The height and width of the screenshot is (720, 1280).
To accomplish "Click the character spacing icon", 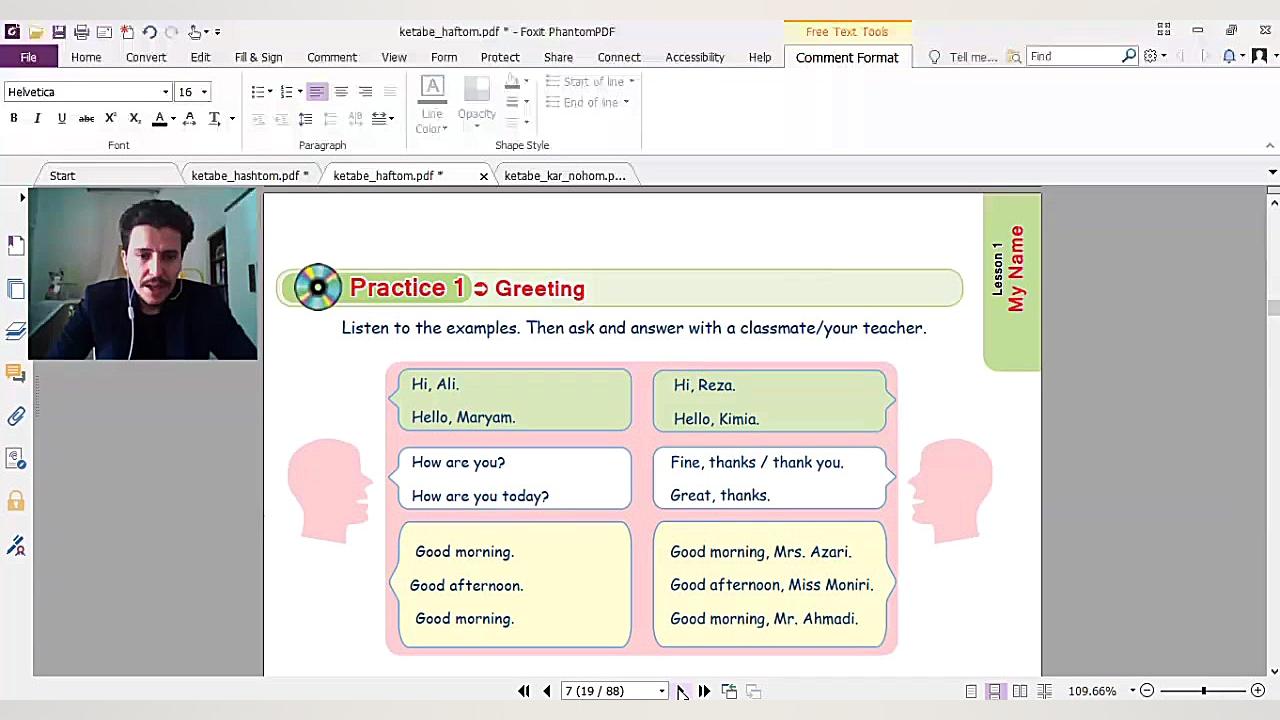I will pyautogui.click(x=189, y=118).
